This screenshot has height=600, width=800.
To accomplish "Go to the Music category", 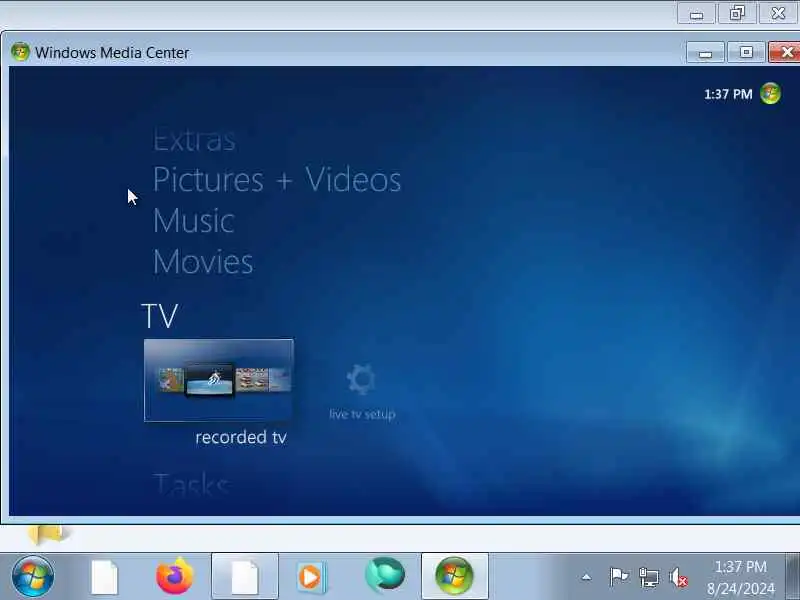I will click(194, 221).
